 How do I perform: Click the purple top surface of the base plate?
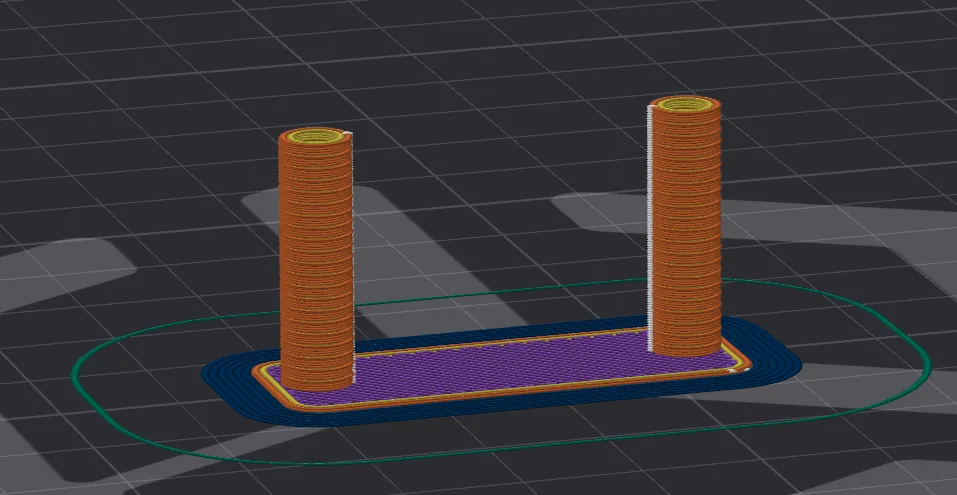tap(500, 368)
